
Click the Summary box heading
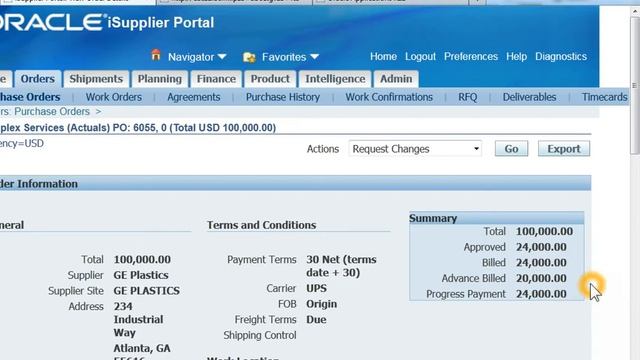pyautogui.click(x=433, y=218)
